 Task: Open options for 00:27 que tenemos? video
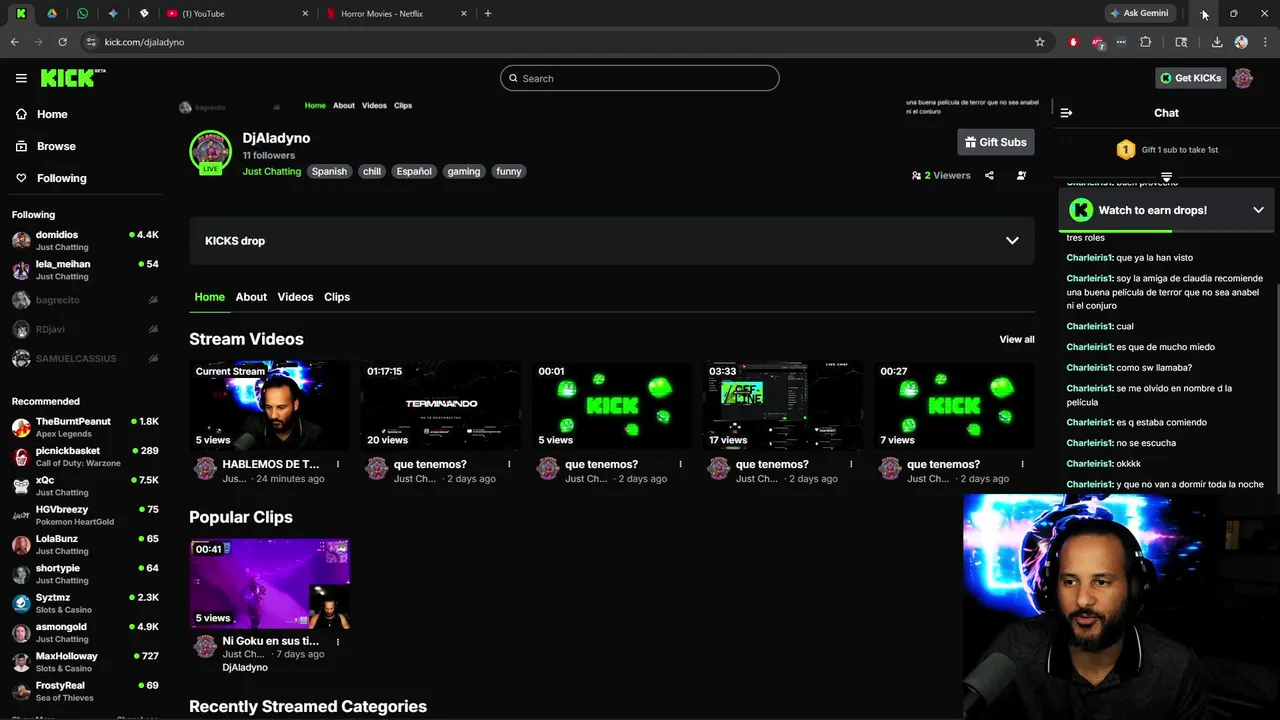pos(1022,464)
